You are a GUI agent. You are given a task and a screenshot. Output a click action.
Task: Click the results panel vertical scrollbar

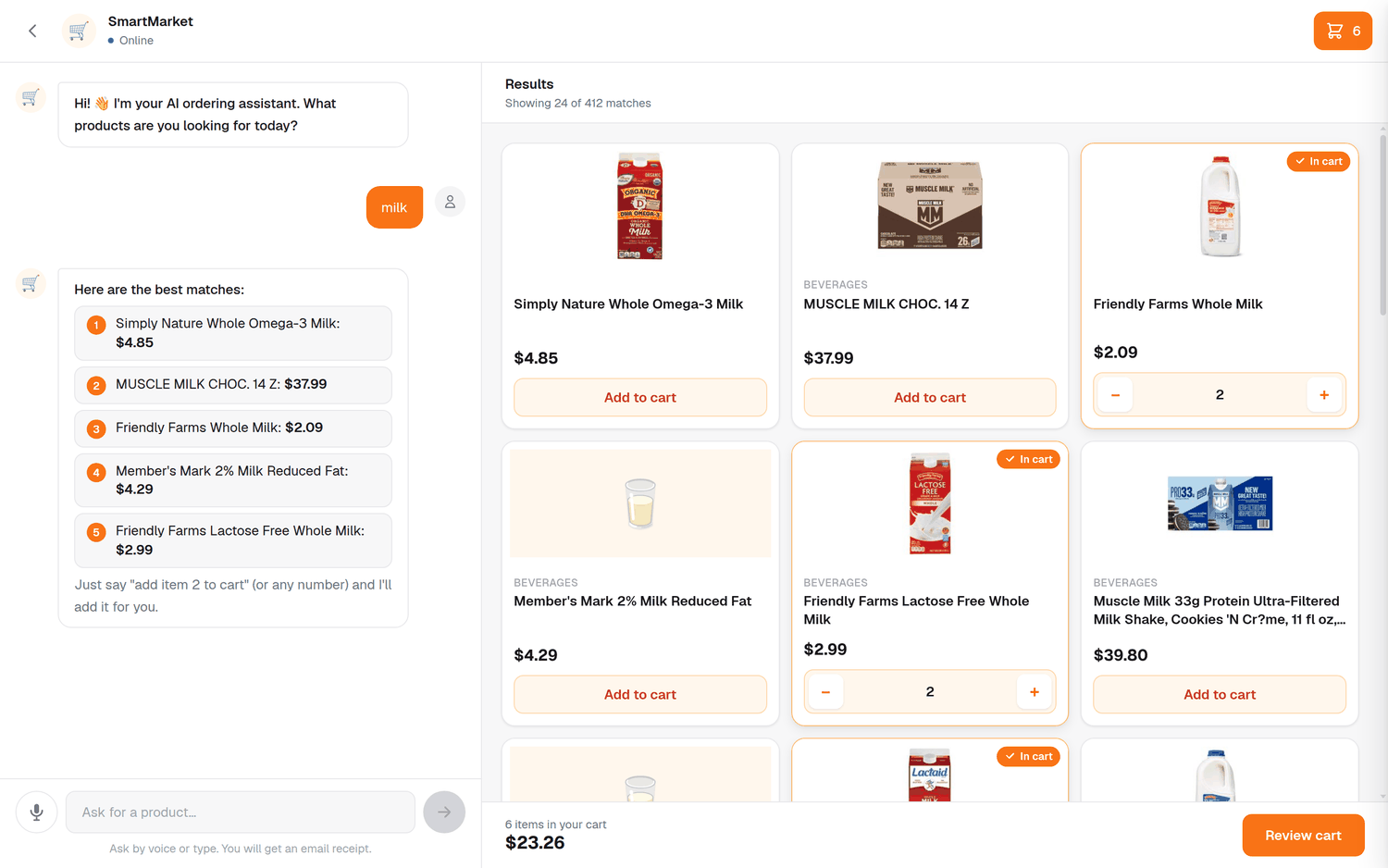coord(1382,225)
